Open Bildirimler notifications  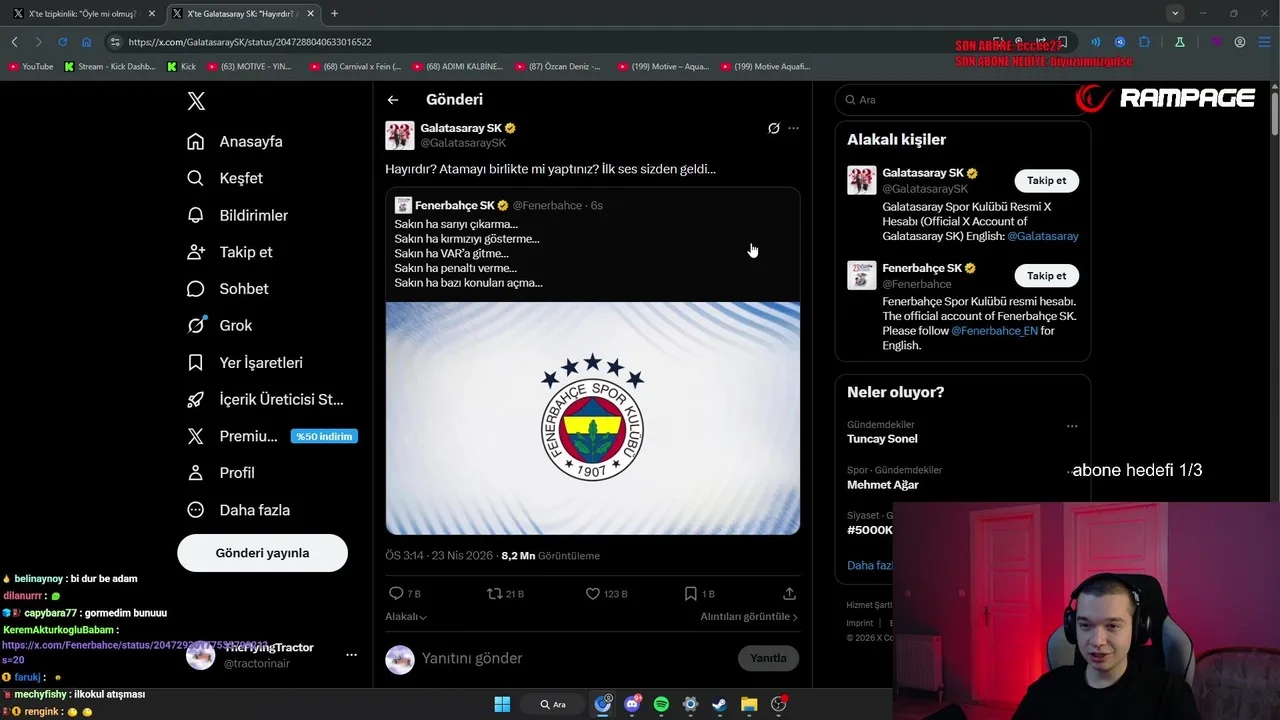[238, 215]
